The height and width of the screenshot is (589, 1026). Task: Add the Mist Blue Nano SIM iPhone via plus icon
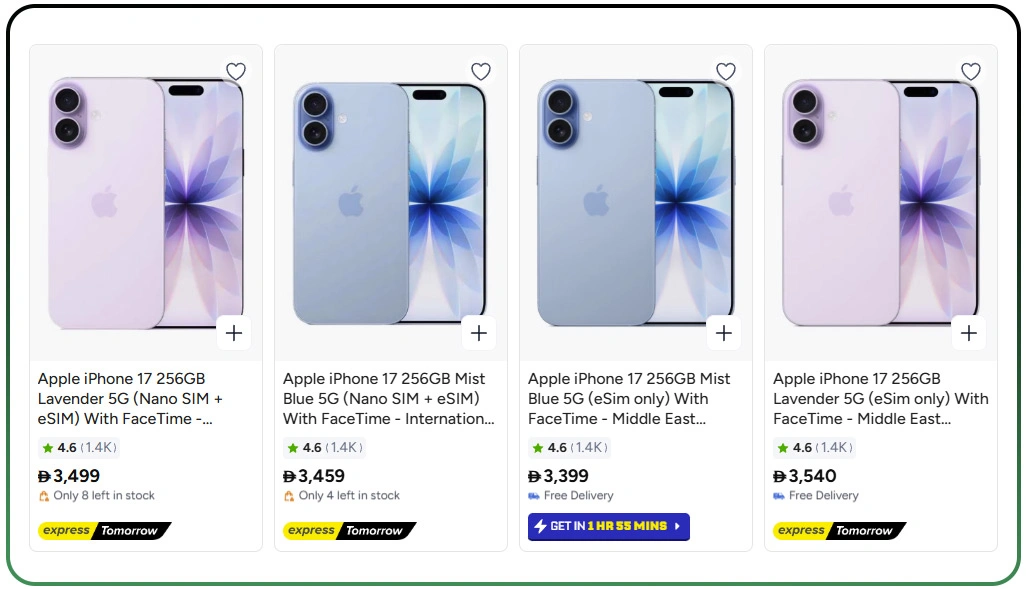click(x=479, y=332)
